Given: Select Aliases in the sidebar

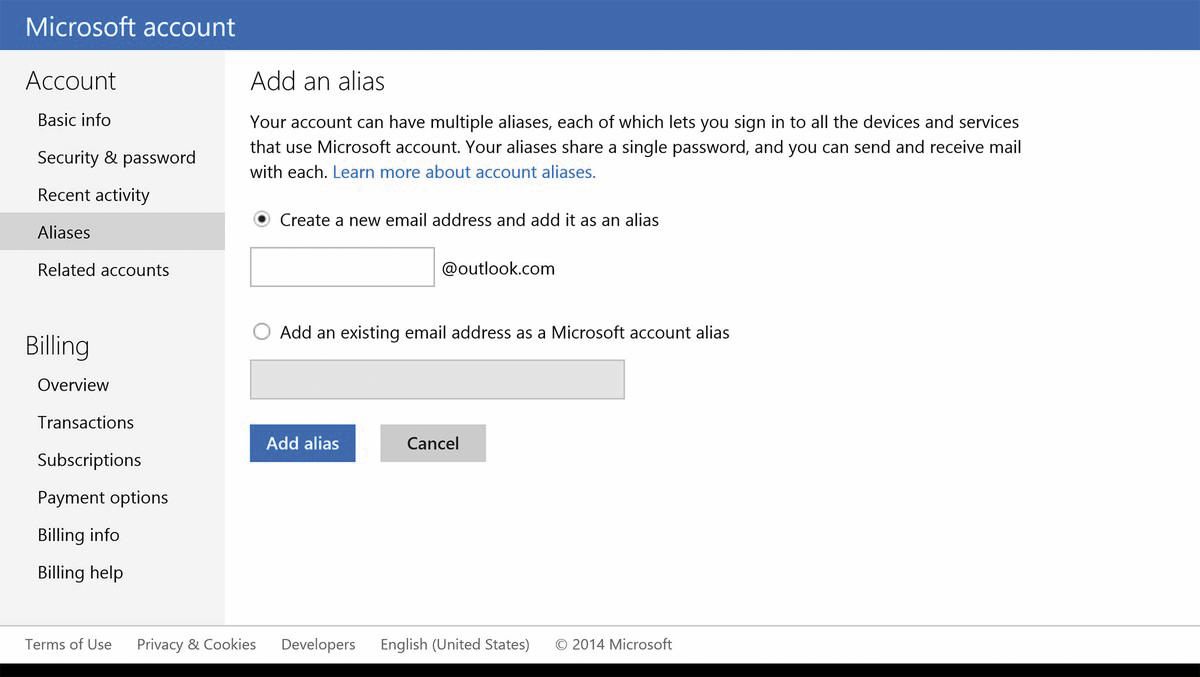Looking at the screenshot, I should click(112, 232).
